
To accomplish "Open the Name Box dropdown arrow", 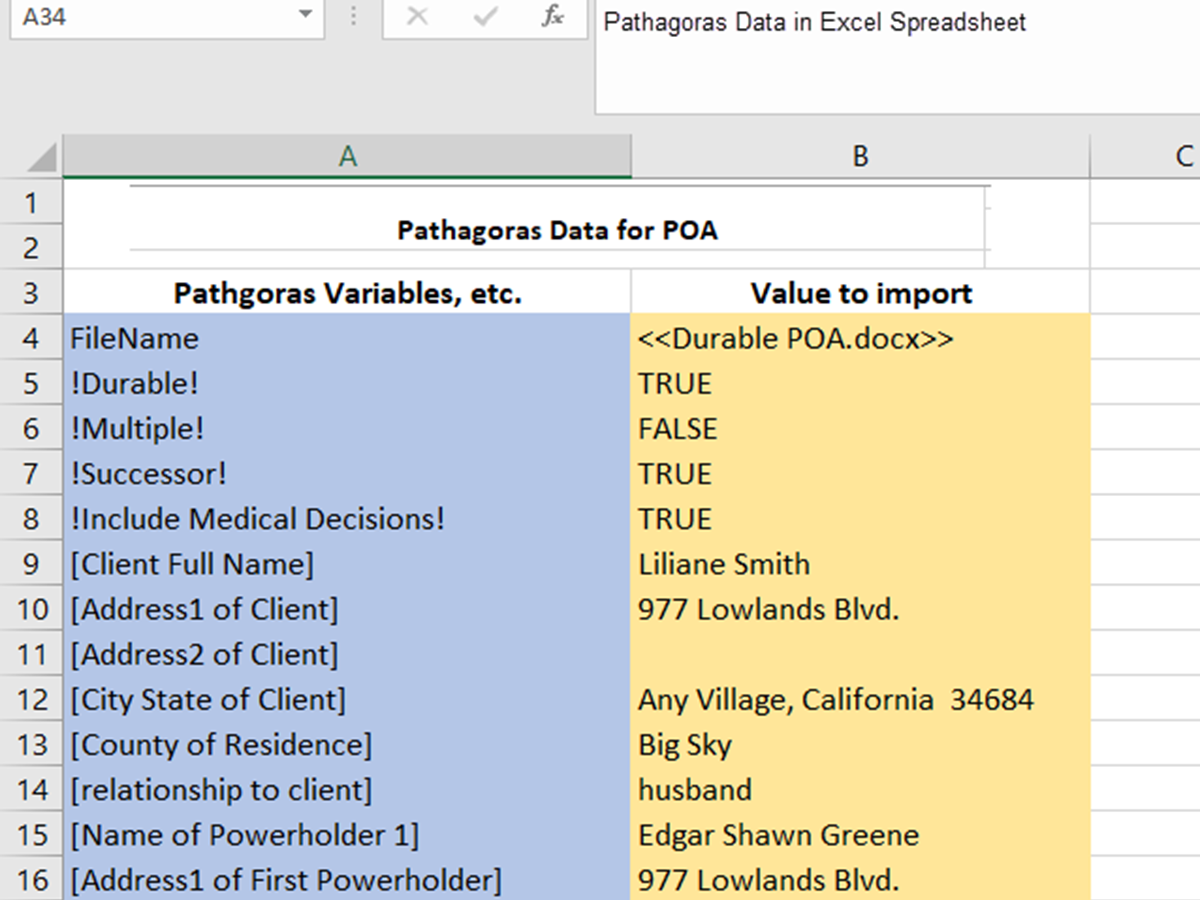I will (304, 17).
